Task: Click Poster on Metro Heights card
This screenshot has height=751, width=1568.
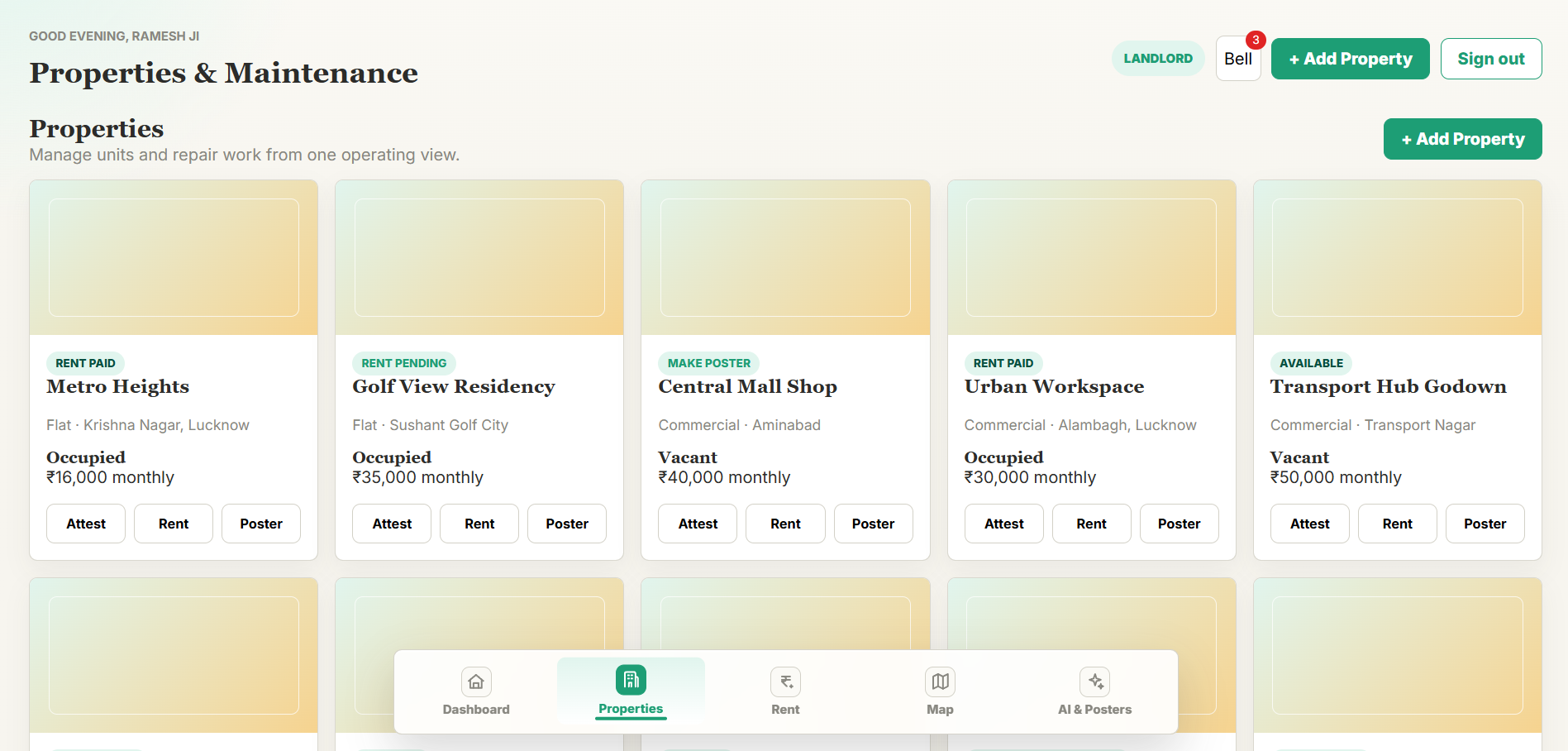Action: 261,524
